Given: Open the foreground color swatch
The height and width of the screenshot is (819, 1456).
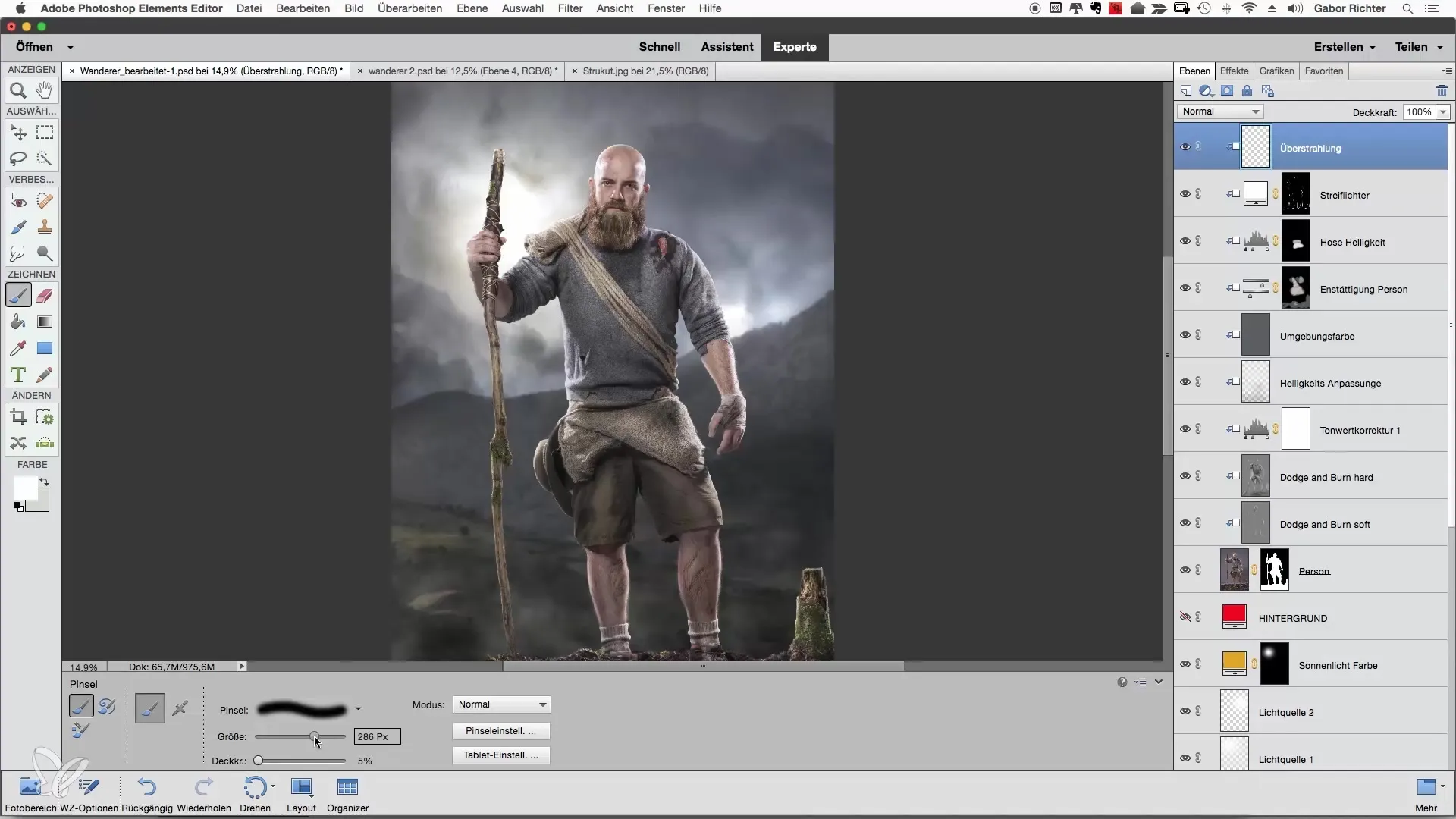Looking at the screenshot, I should coord(24,488).
